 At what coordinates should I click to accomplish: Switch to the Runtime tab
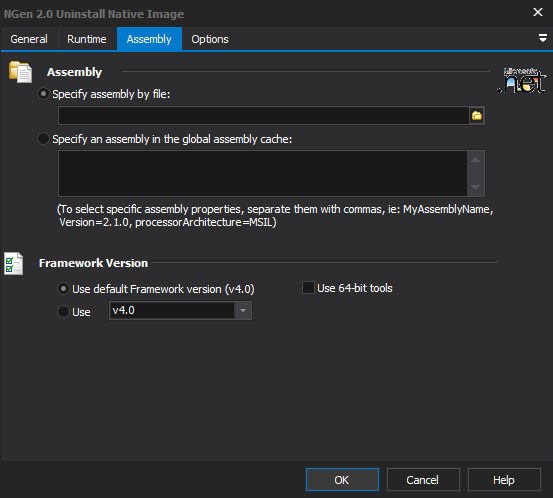pyautogui.click(x=87, y=39)
